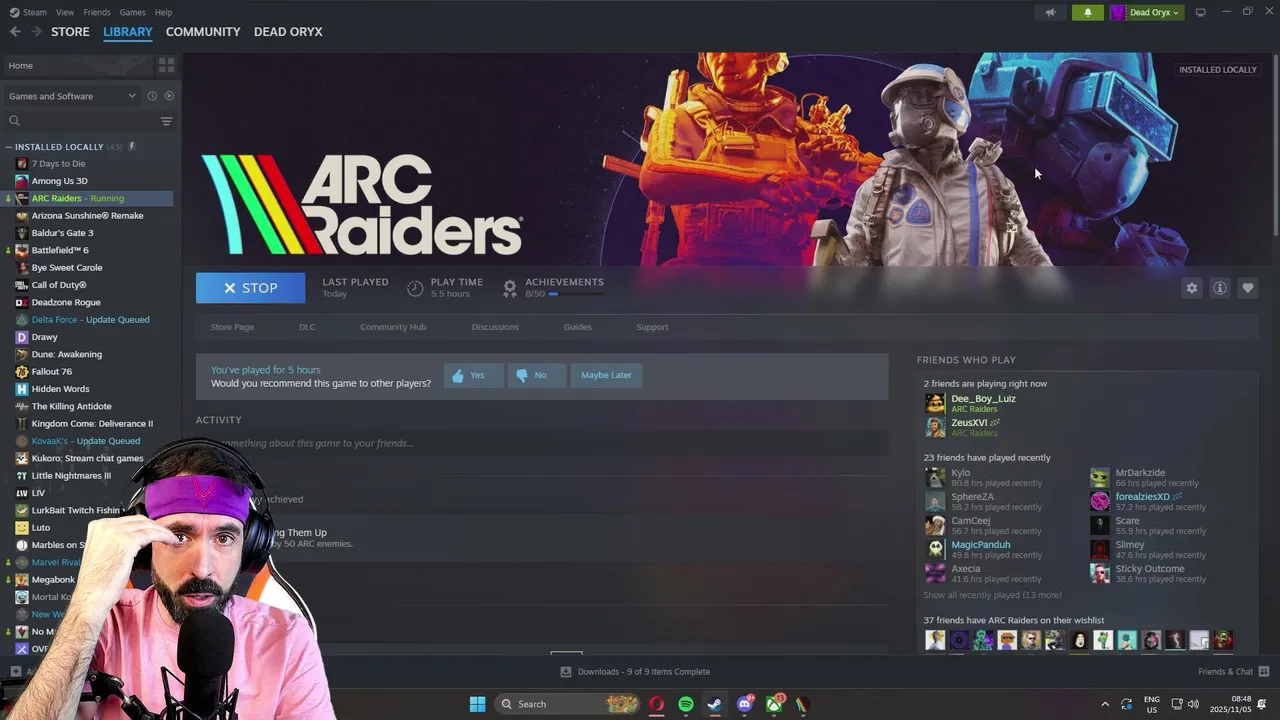The height and width of the screenshot is (720, 1280).
Task: Open Opera browser from the taskbar
Action: point(656,704)
